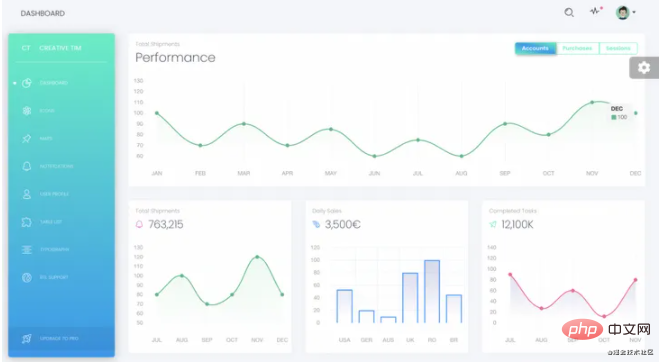The height and width of the screenshot is (362, 661).
Task: Open the Typography sidebar label
Action: (x=54, y=249)
